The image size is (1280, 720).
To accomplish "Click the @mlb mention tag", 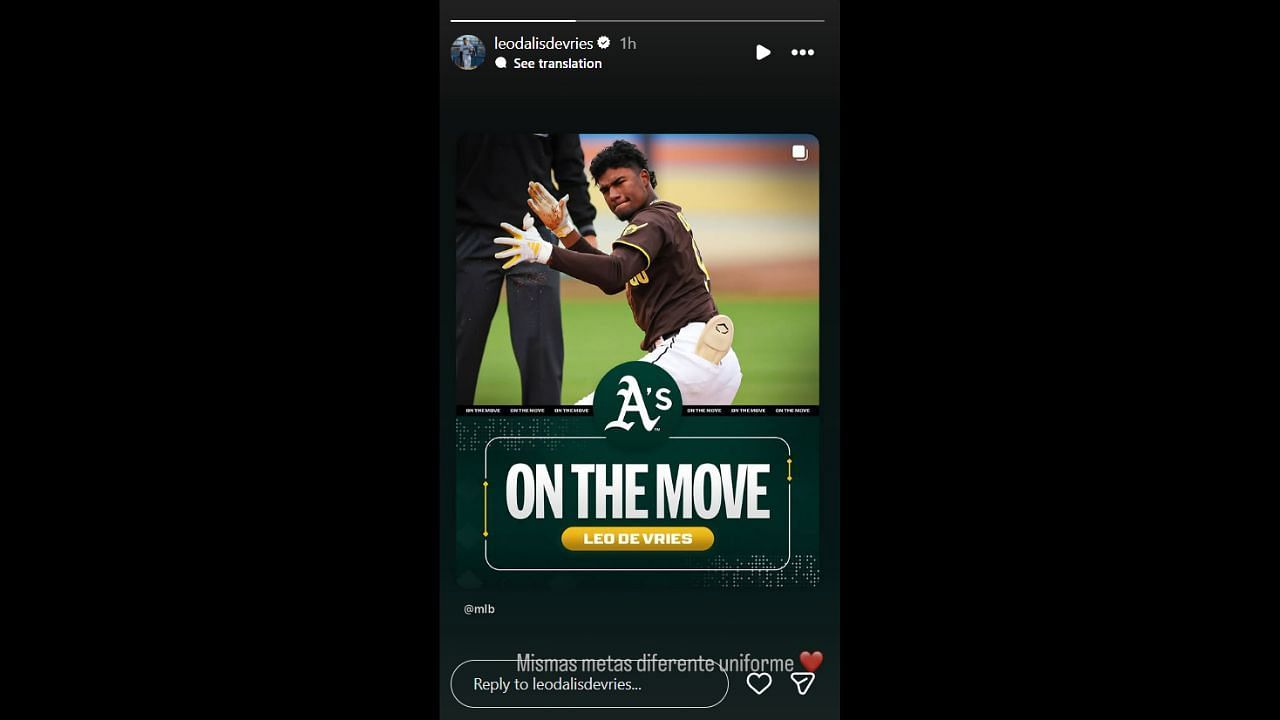I will [x=479, y=608].
